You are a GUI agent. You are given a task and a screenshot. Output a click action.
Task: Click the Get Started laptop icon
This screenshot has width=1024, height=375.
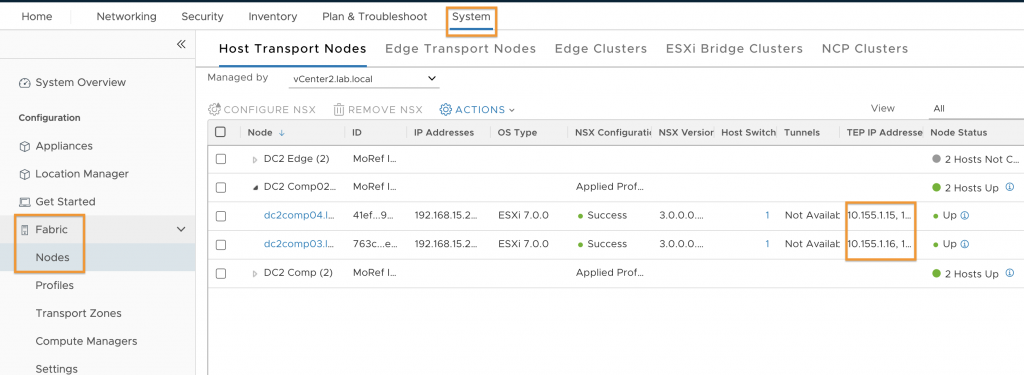[25, 202]
